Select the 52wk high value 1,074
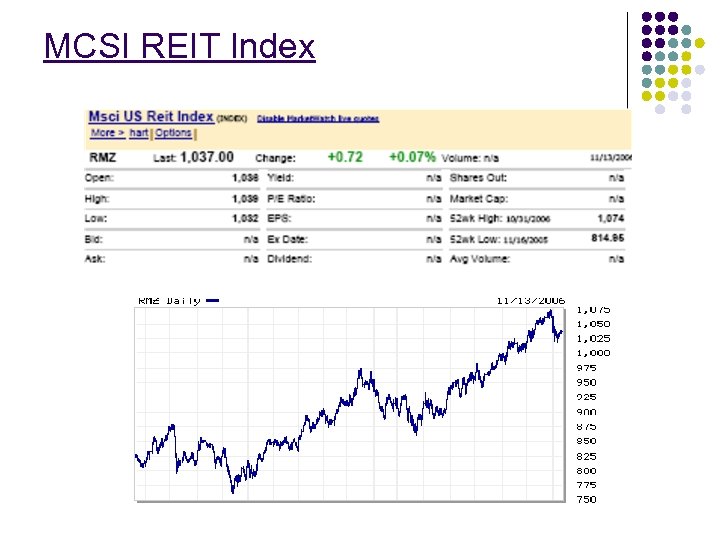 click(610, 219)
